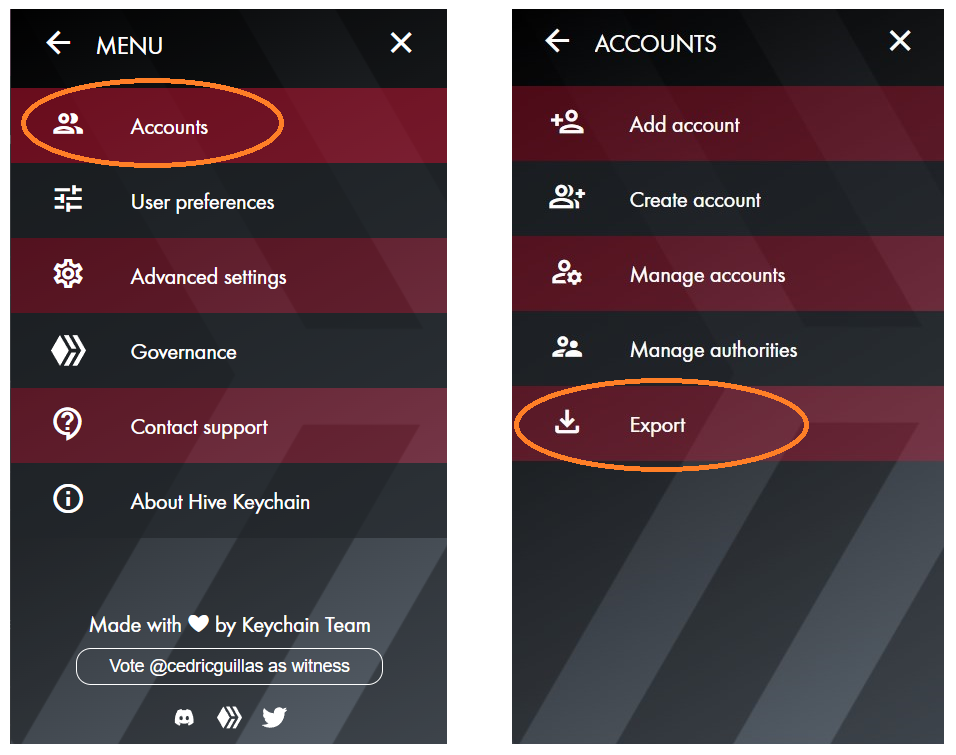Open the Hive logo footer icon
The width and height of the screenshot is (956, 755).
(x=229, y=717)
